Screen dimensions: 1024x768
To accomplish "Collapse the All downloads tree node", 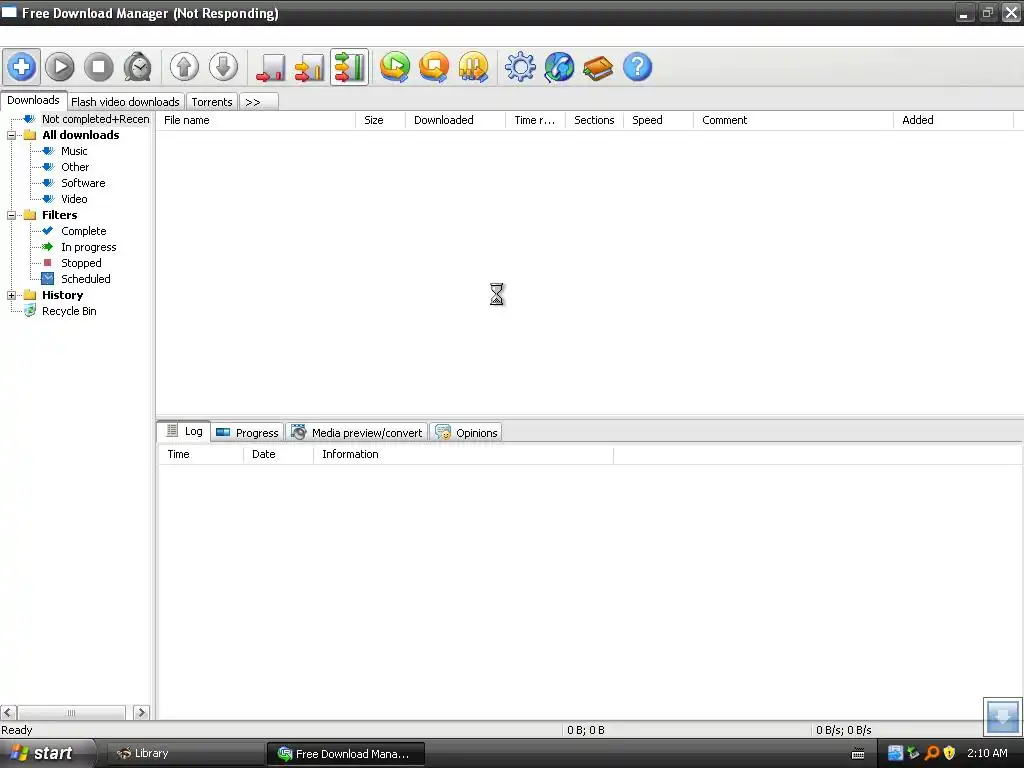I will click(x=11, y=135).
